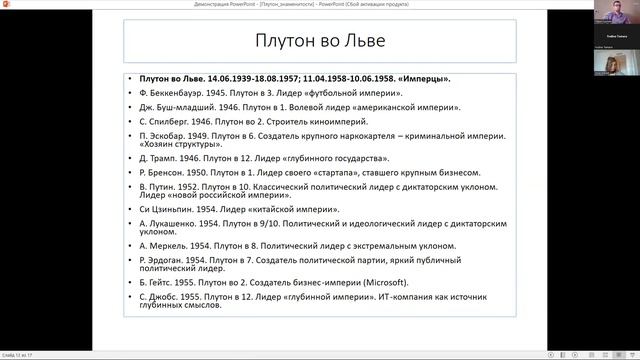Select Reading view button in status bar

point(619,355)
